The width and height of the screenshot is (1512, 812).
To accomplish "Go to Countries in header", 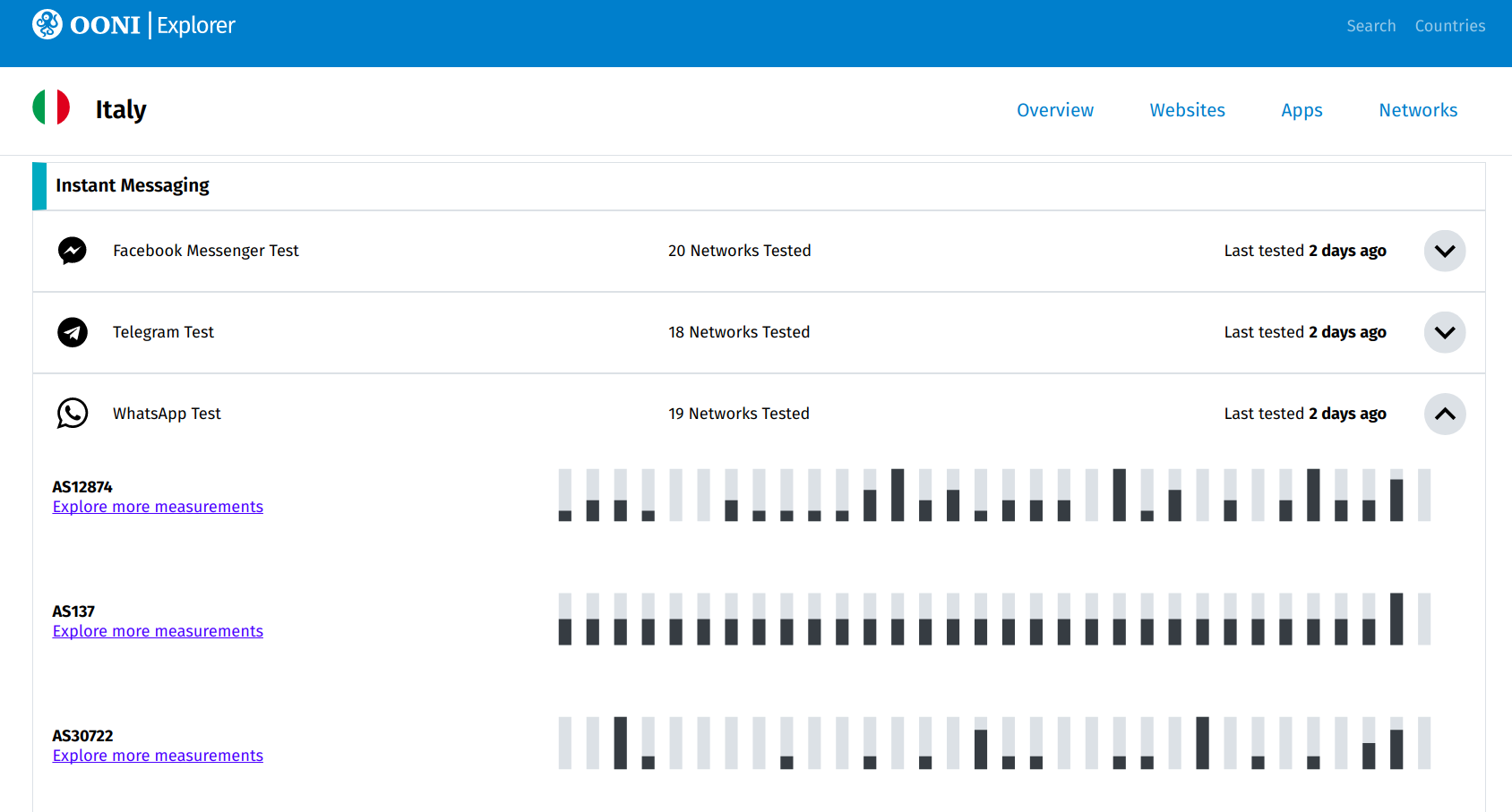I will [x=1449, y=26].
